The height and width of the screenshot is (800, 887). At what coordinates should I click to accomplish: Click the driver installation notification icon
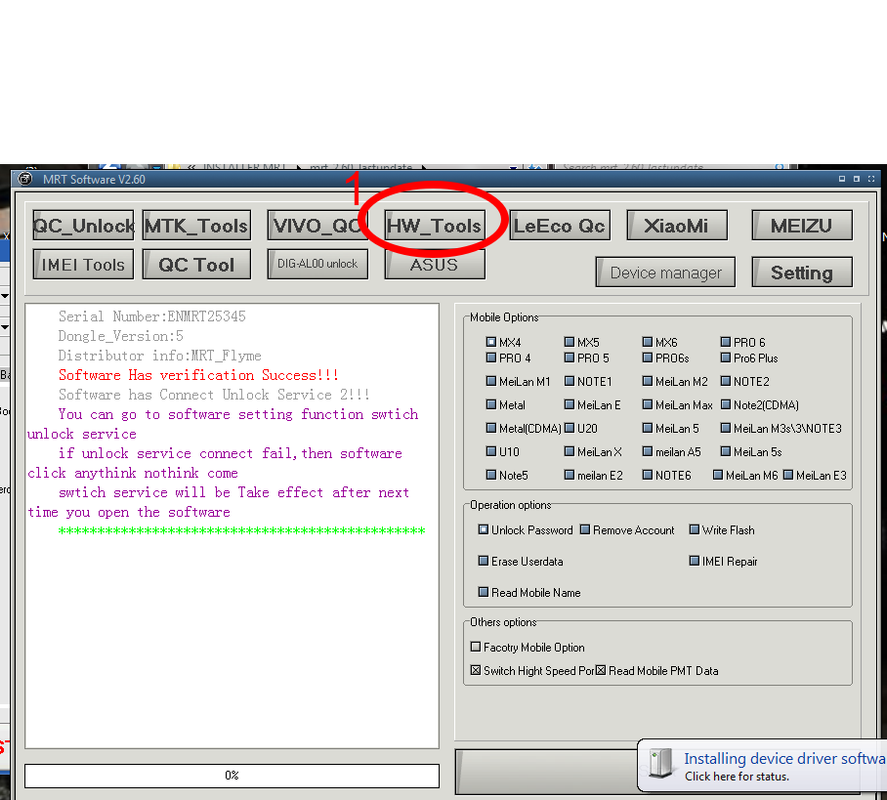click(661, 763)
